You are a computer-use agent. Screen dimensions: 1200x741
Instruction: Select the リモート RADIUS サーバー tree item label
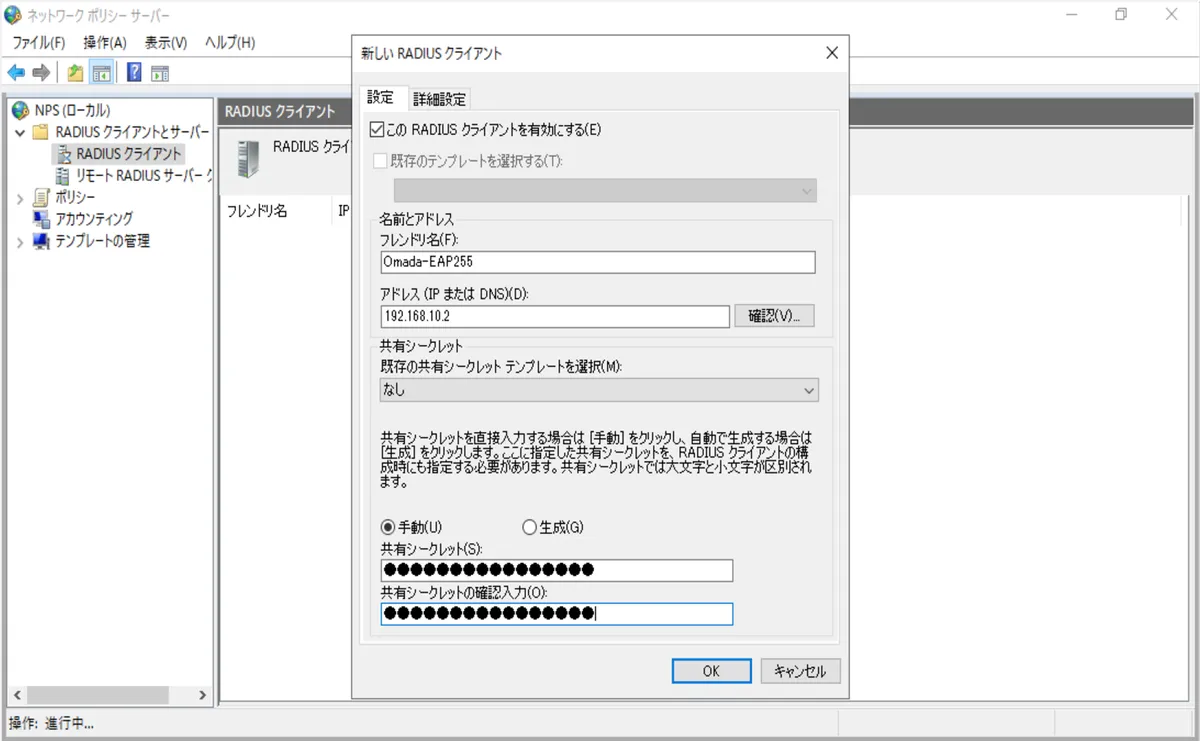pos(145,176)
